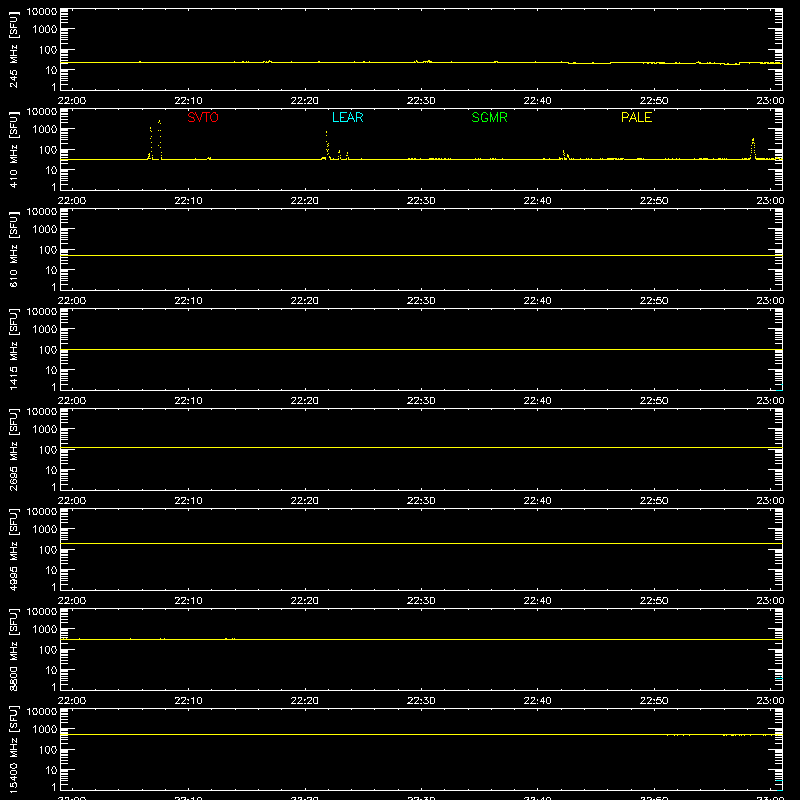This screenshot has height=800, width=800.
Task: Click the 22:50 label under the 610 MHz plot
Action: pyautogui.click(x=654, y=301)
